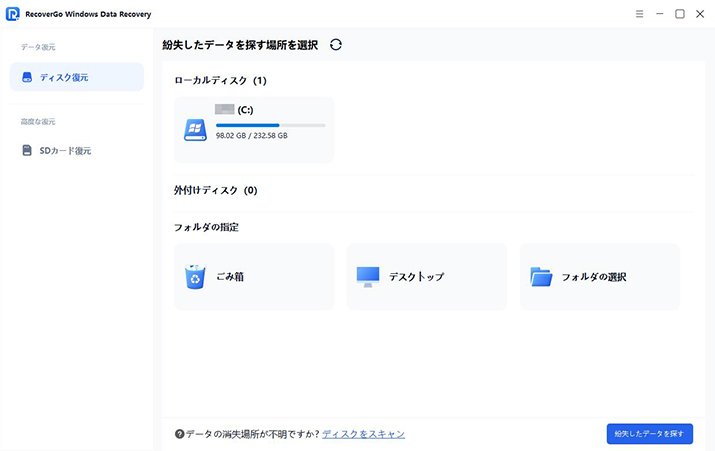
Task: Choose the ごみ箱 recycle bin location
Action: 254,276
